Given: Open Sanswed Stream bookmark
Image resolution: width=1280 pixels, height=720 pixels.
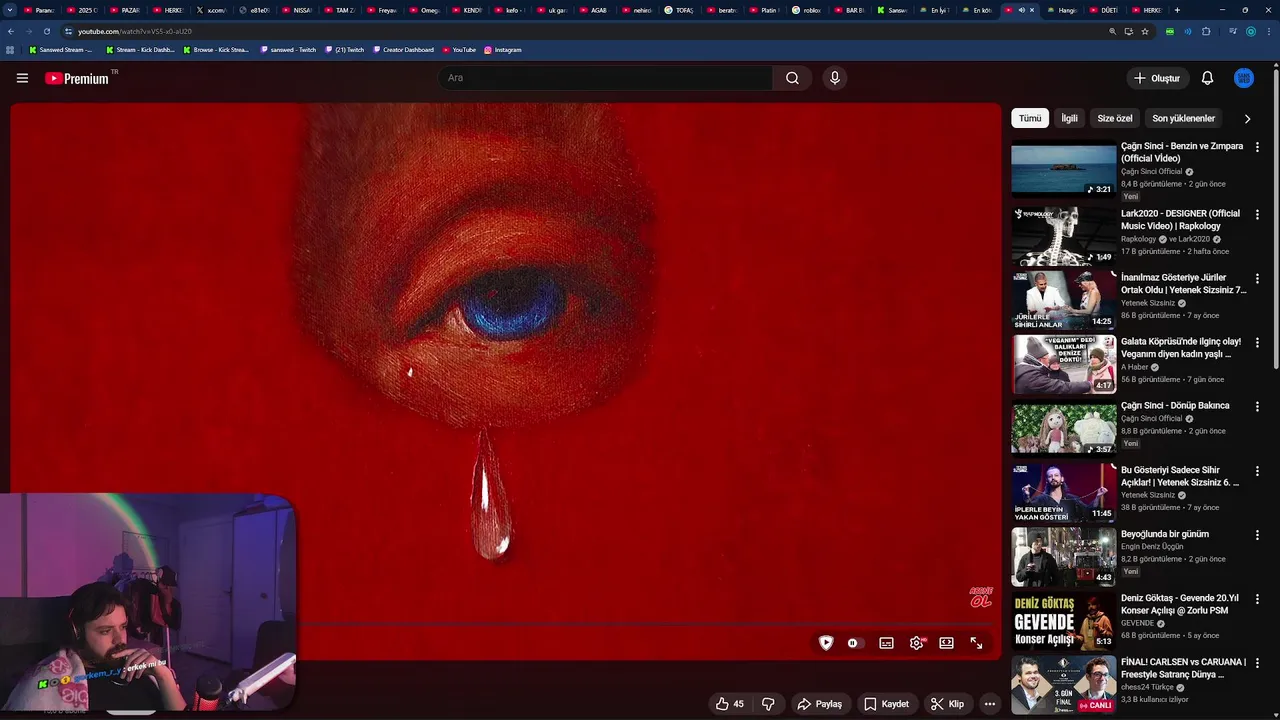Looking at the screenshot, I should click(x=60, y=49).
